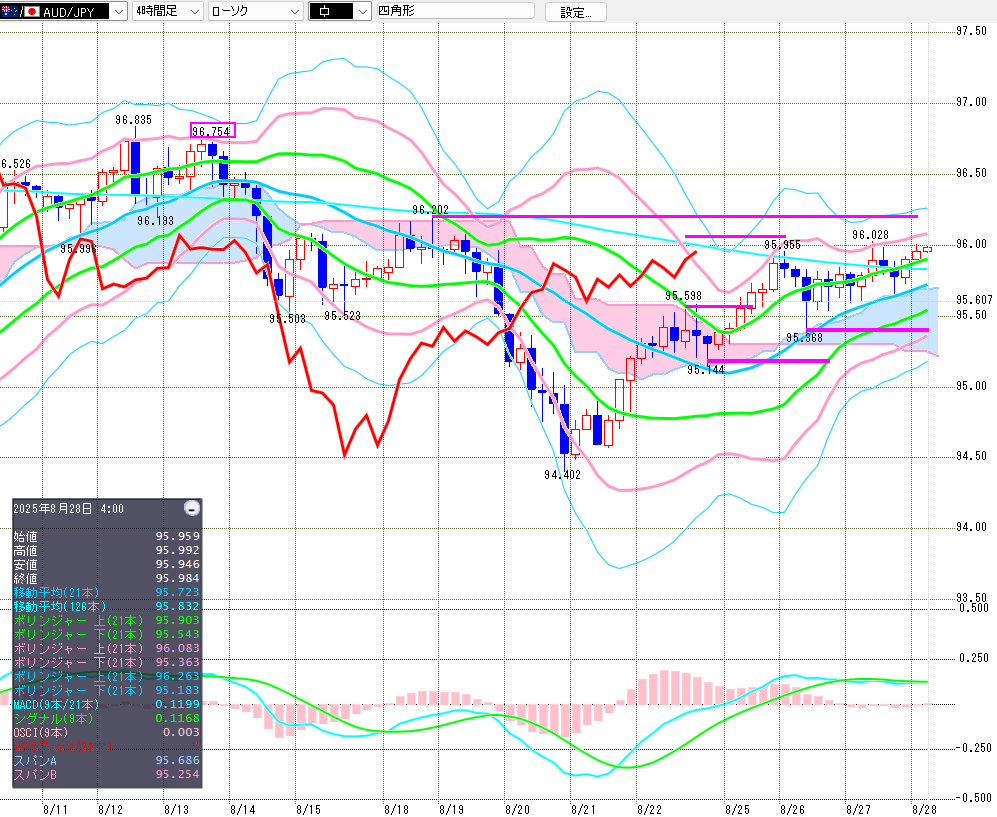Click the Bollinger upper value 95.903
Viewport: 997px width, 817px height.
[x=177, y=620]
